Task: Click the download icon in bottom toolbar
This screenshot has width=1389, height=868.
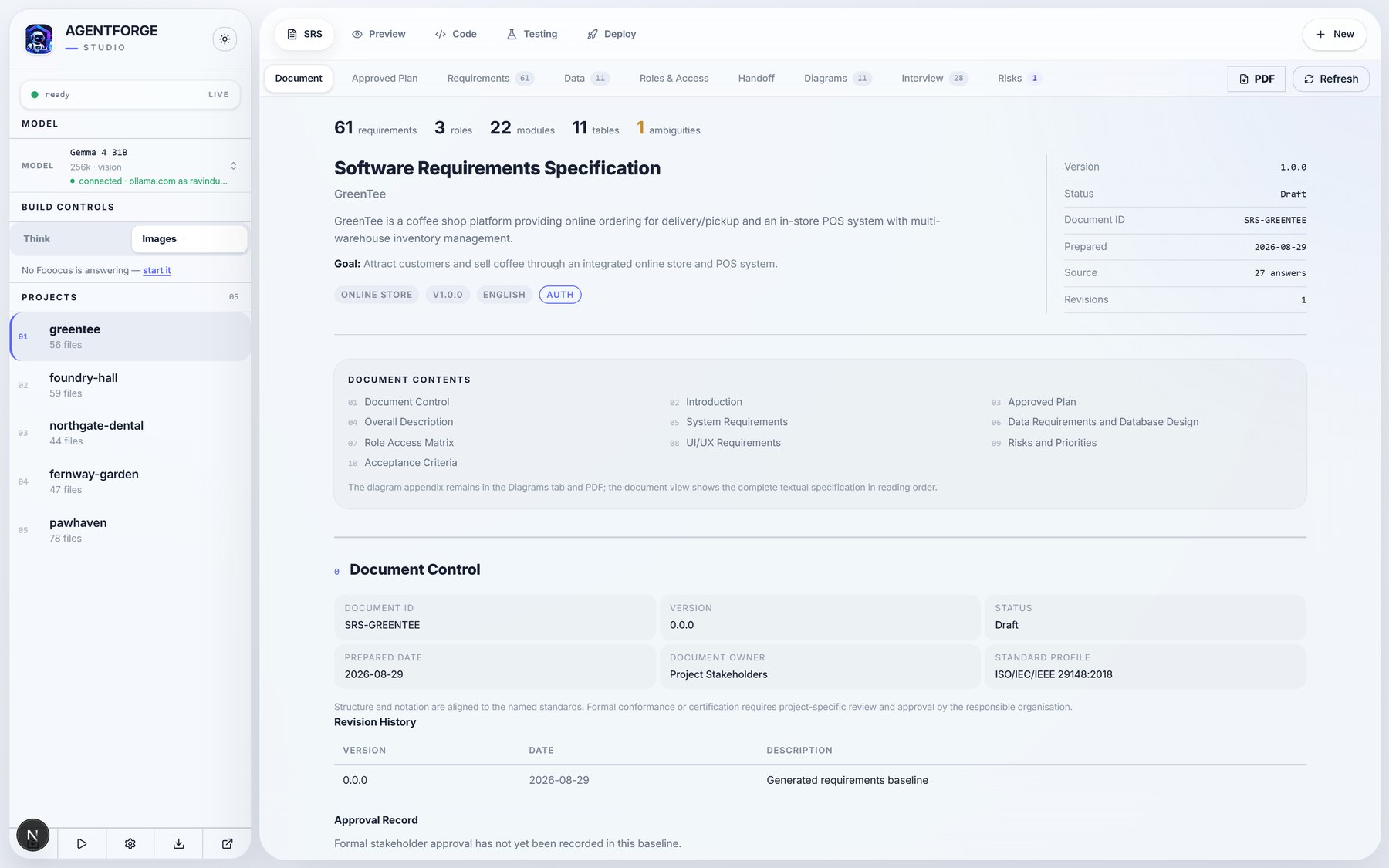Action: coord(178,843)
